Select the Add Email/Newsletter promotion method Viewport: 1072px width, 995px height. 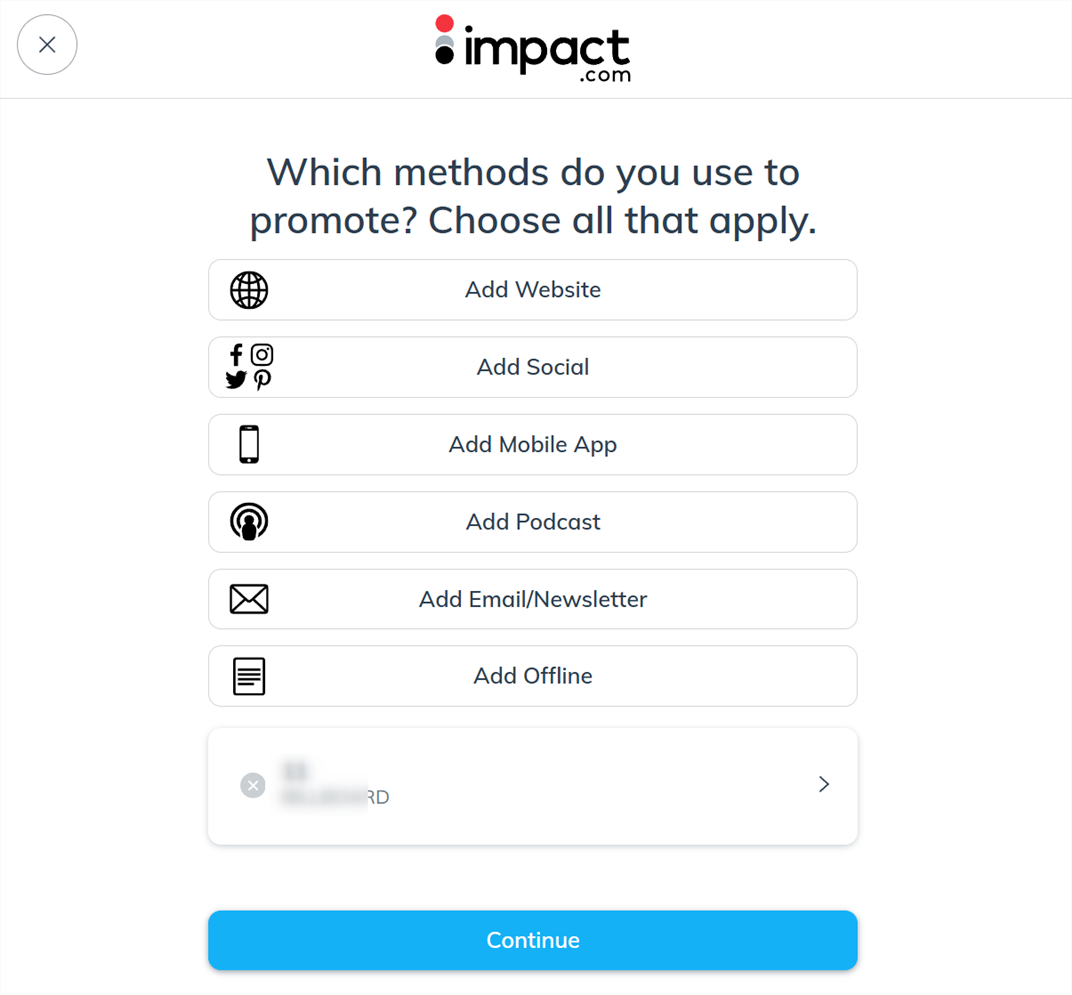pyautogui.click(x=533, y=598)
